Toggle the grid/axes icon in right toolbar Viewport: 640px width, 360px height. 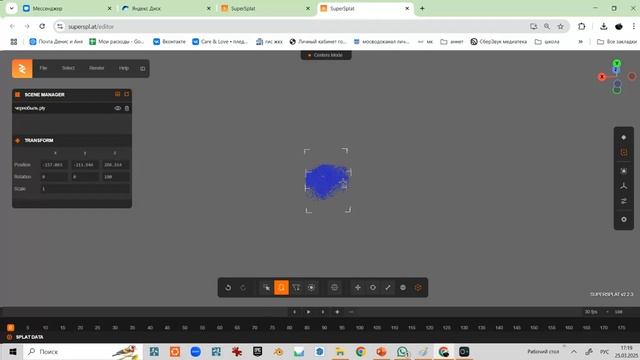tap(624, 186)
